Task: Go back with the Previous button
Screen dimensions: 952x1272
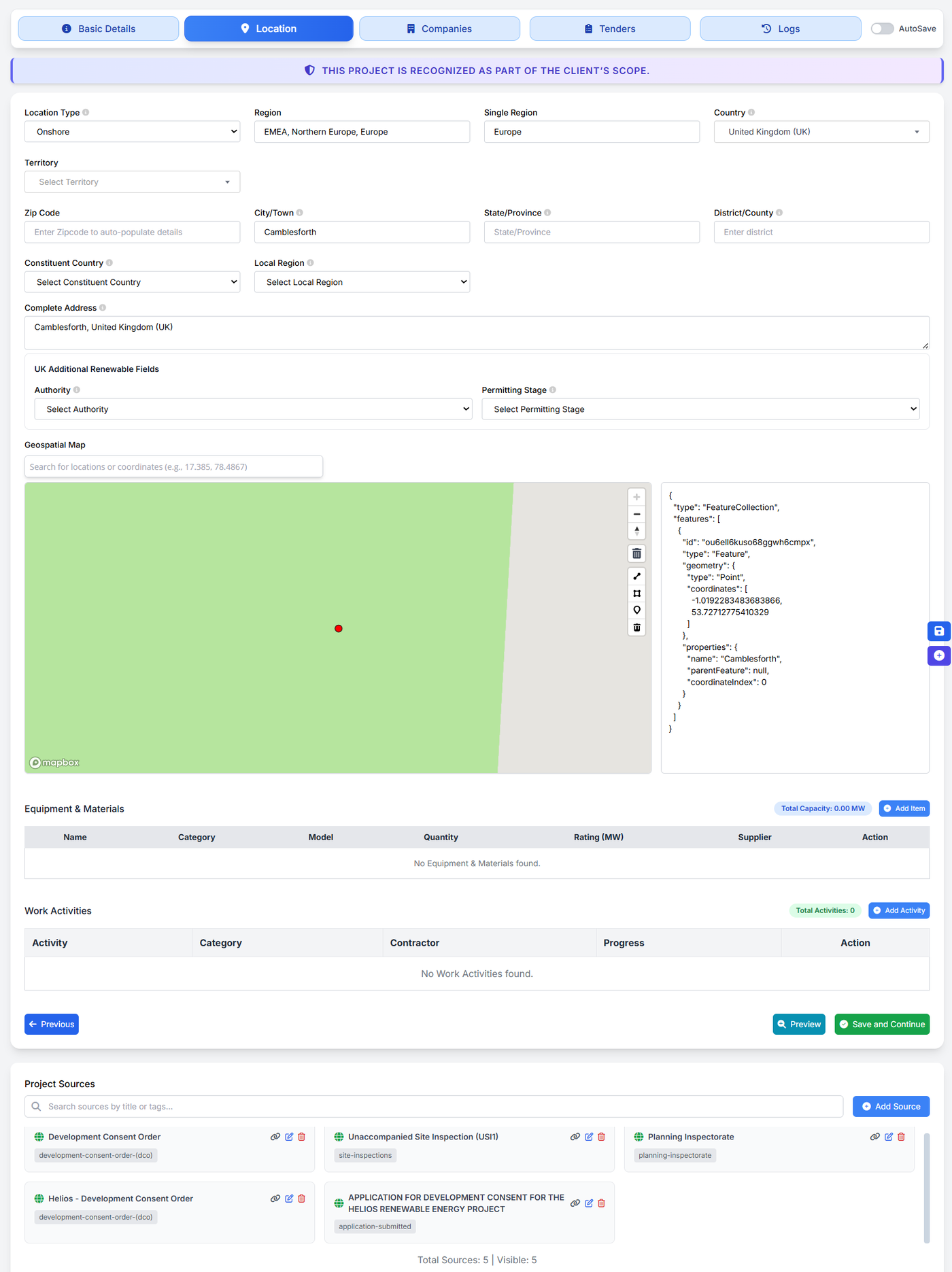Action: pos(52,1025)
